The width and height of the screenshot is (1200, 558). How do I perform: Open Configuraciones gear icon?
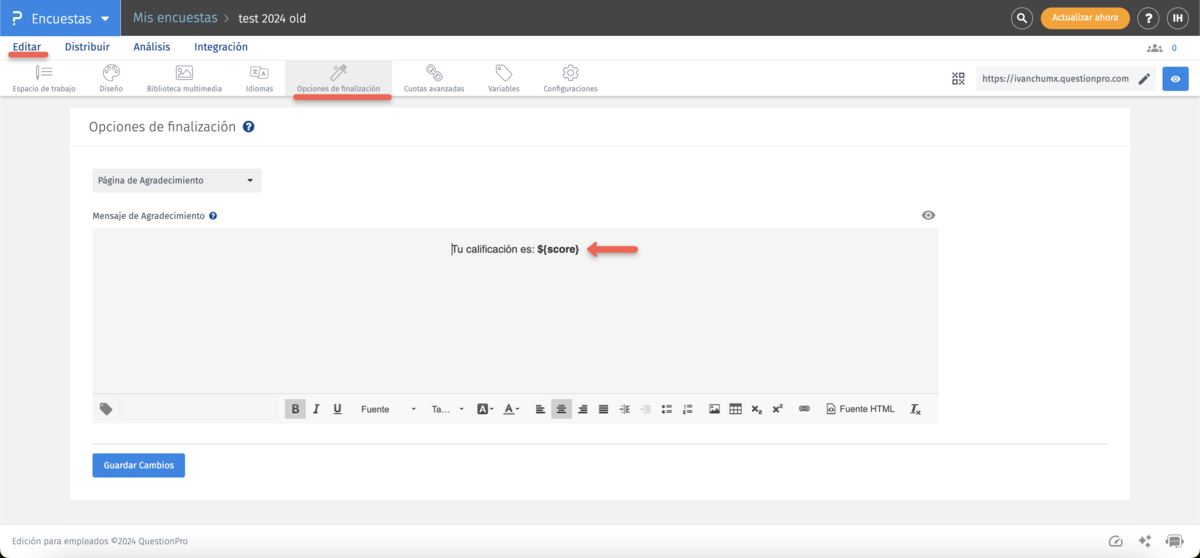click(x=570, y=73)
